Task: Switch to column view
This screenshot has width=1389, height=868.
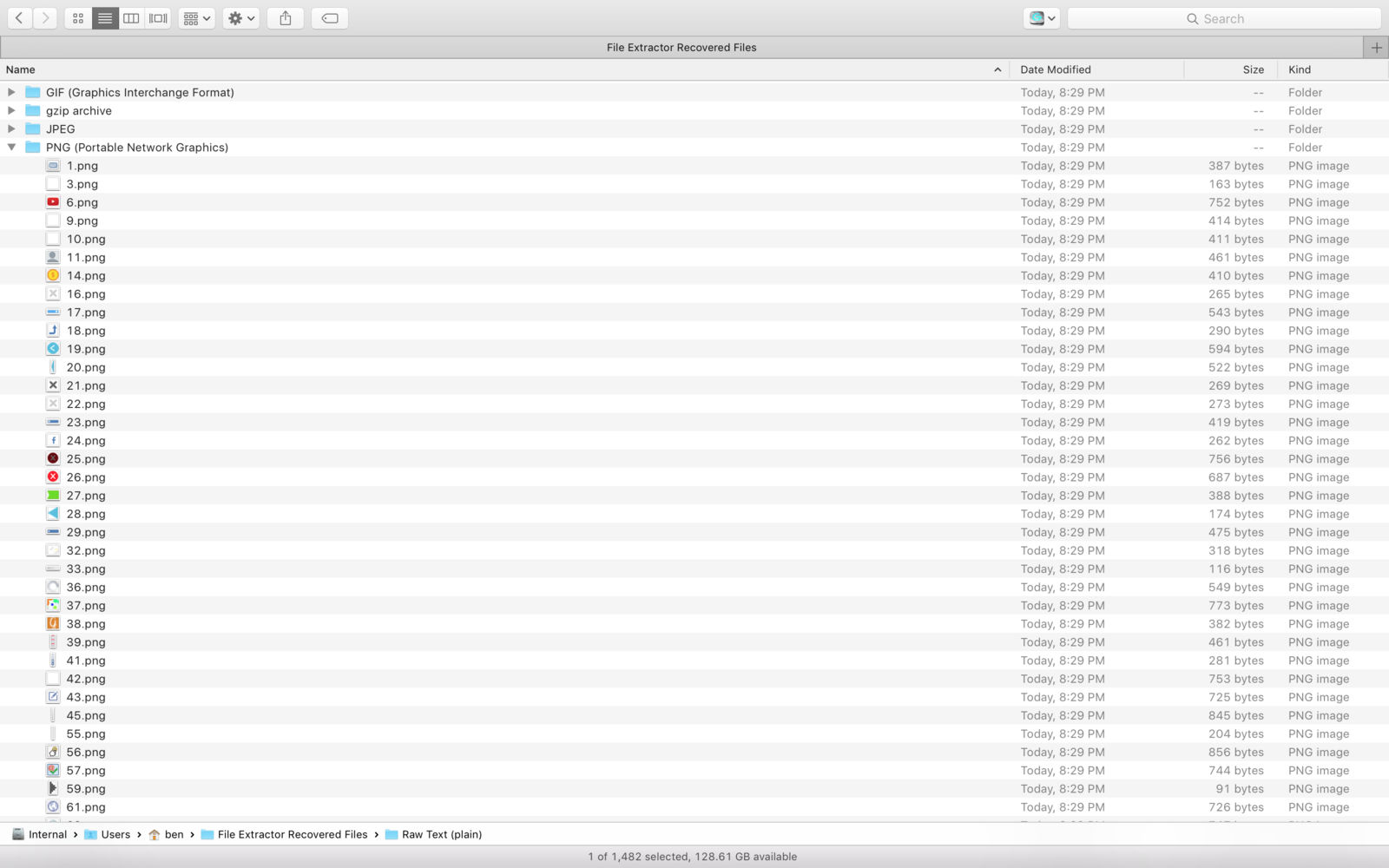Action: click(x=131, y=18)
